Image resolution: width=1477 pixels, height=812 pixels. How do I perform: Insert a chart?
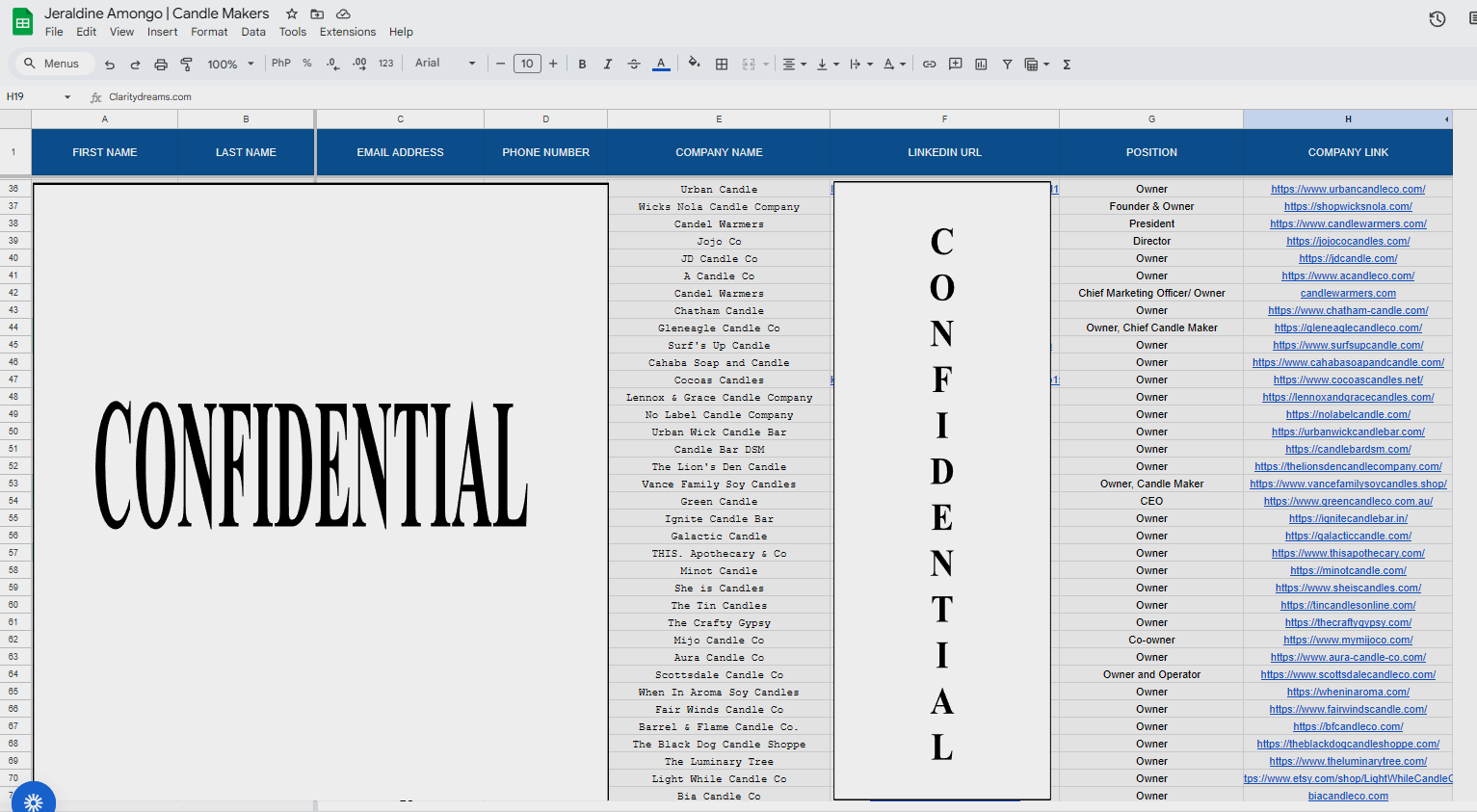(x=981, y=65)
